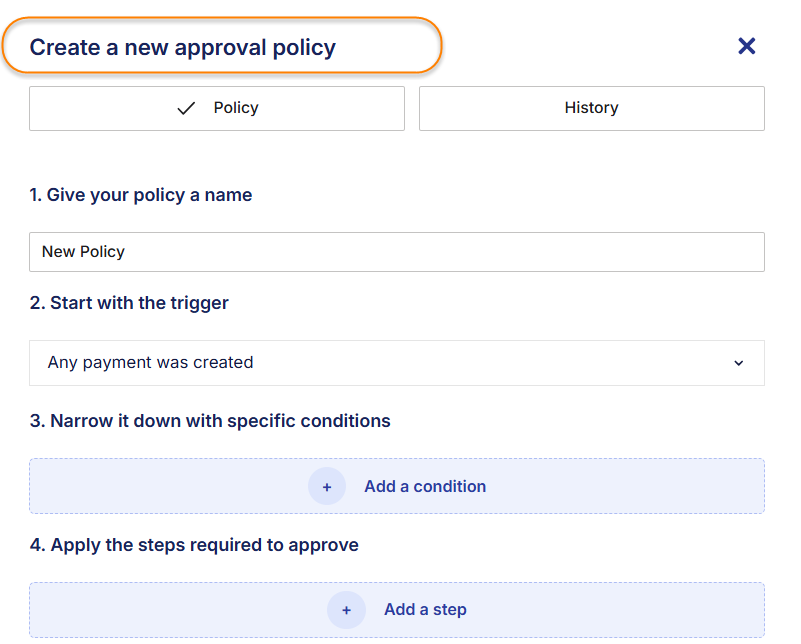Screen dimensions: 801x644
Task: Click the checkmark icon on Policy tab
Action: point(186,108)
